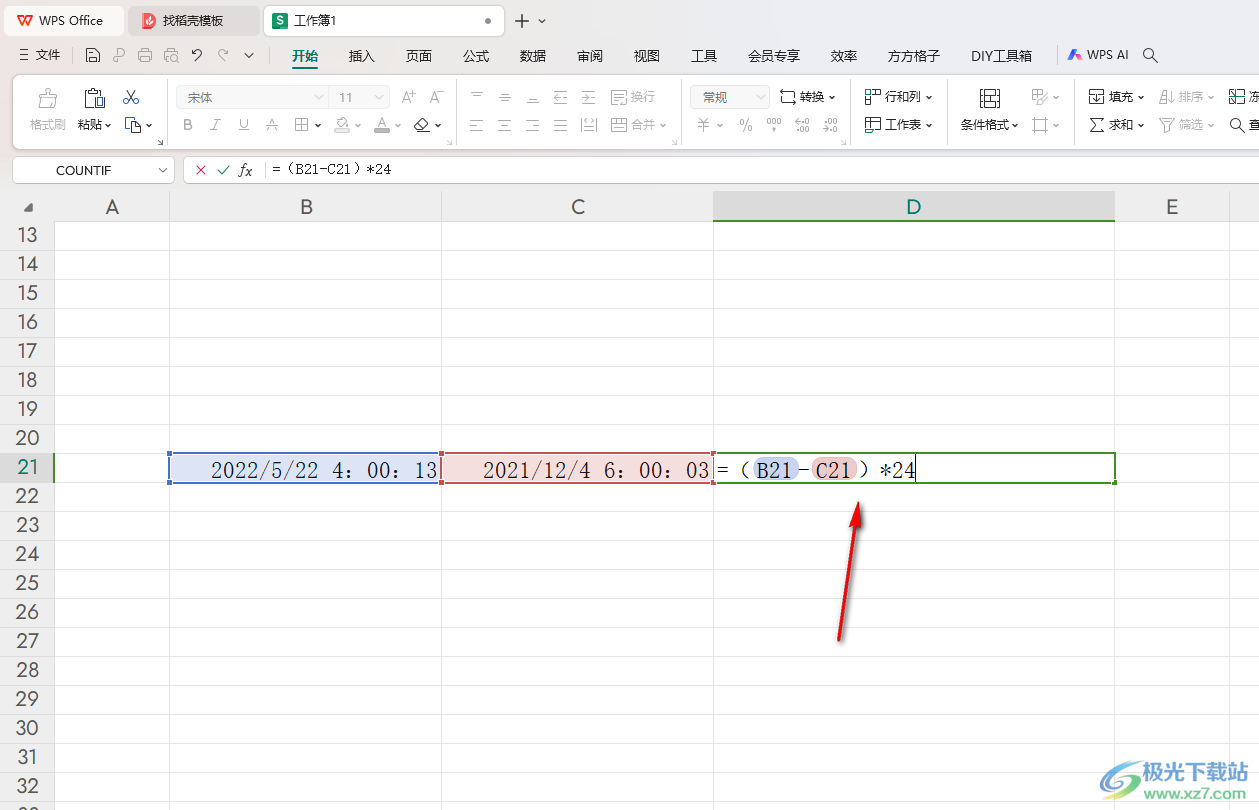1259x810 pixels.
Task: Switch to the 找稻壳模板 document tab
Action: [x=193, y=20]
